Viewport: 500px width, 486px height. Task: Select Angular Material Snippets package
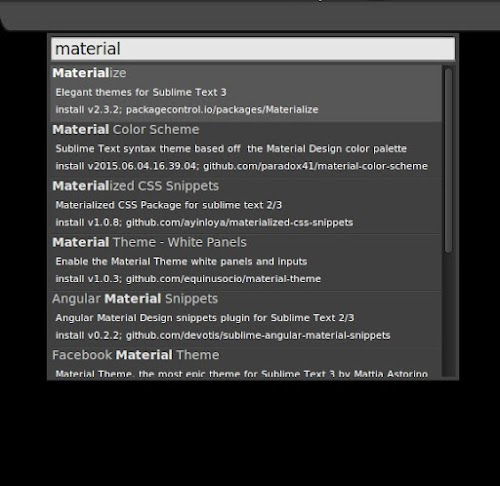pos(135,298)
